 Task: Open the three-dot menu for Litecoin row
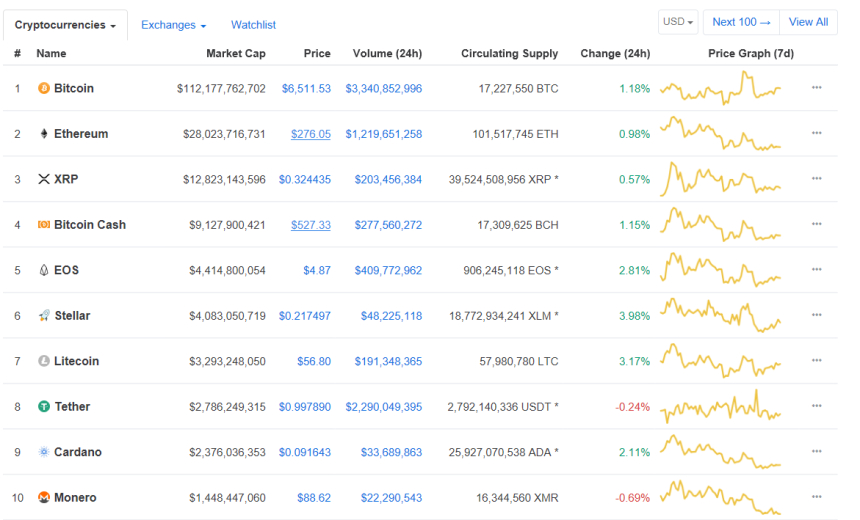[817, 360]
